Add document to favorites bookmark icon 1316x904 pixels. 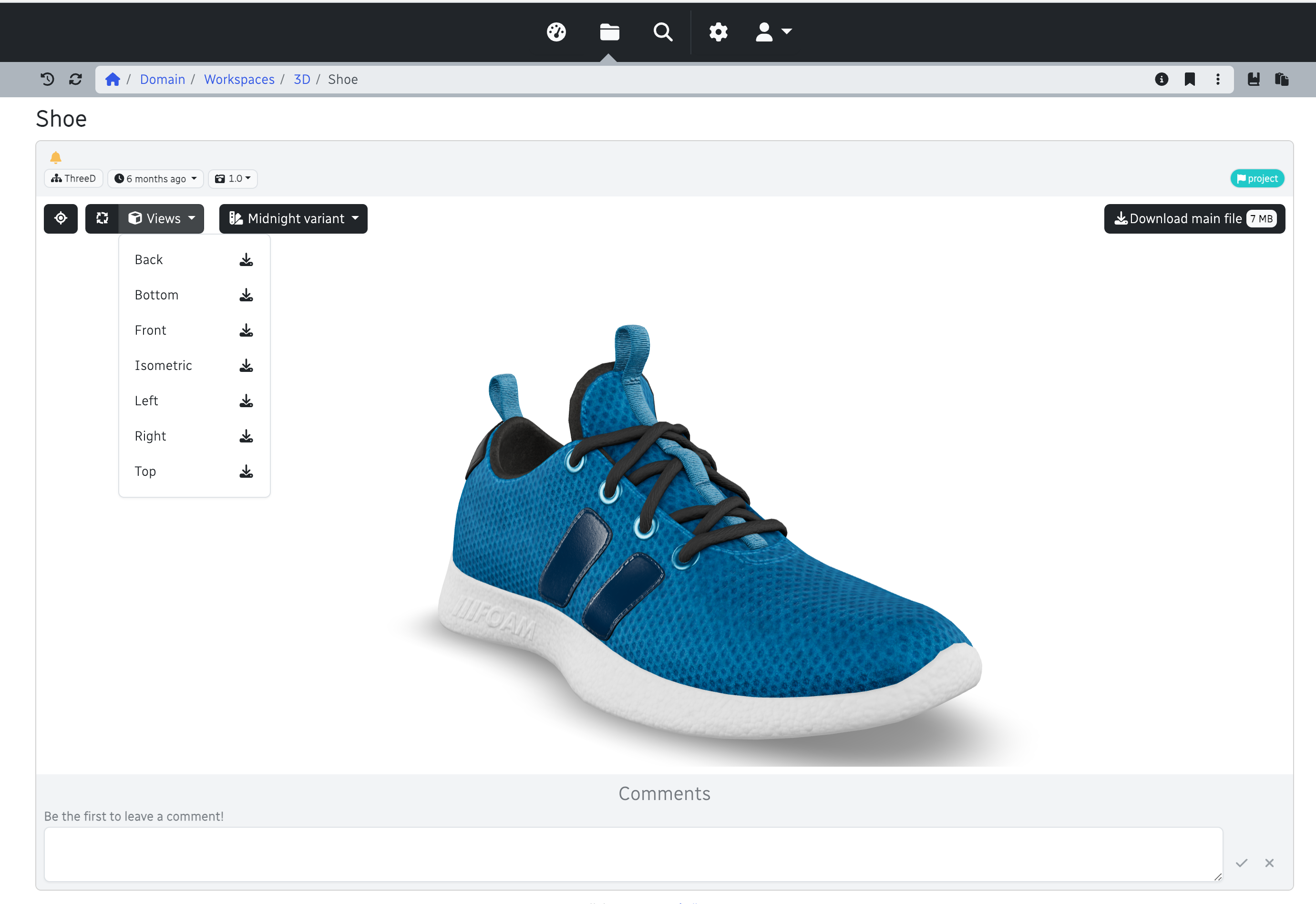1190,79
